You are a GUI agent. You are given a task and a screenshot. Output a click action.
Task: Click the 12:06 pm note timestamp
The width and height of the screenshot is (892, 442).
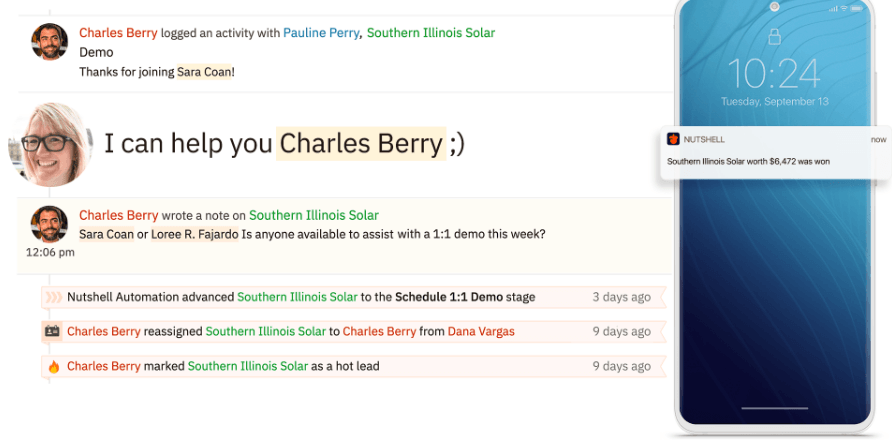pyautogui.click(x=50, y=253)
